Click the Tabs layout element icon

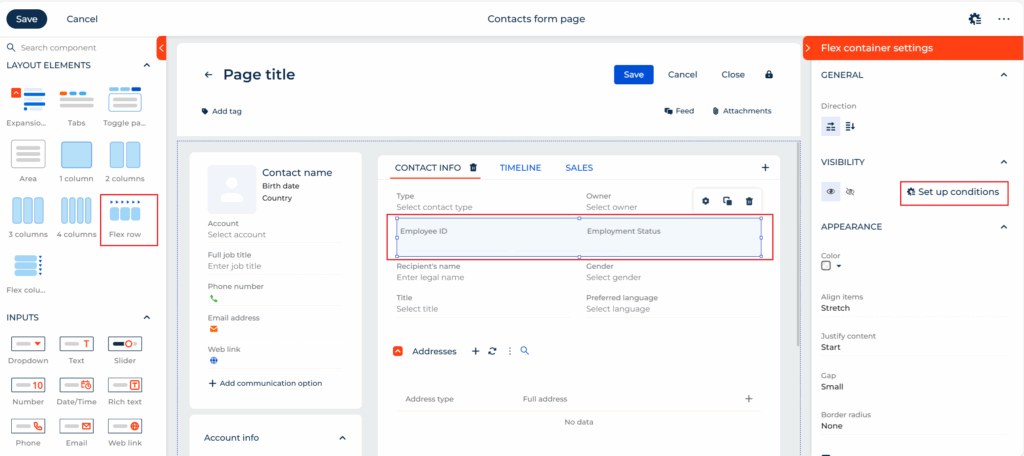click(76, 100)
